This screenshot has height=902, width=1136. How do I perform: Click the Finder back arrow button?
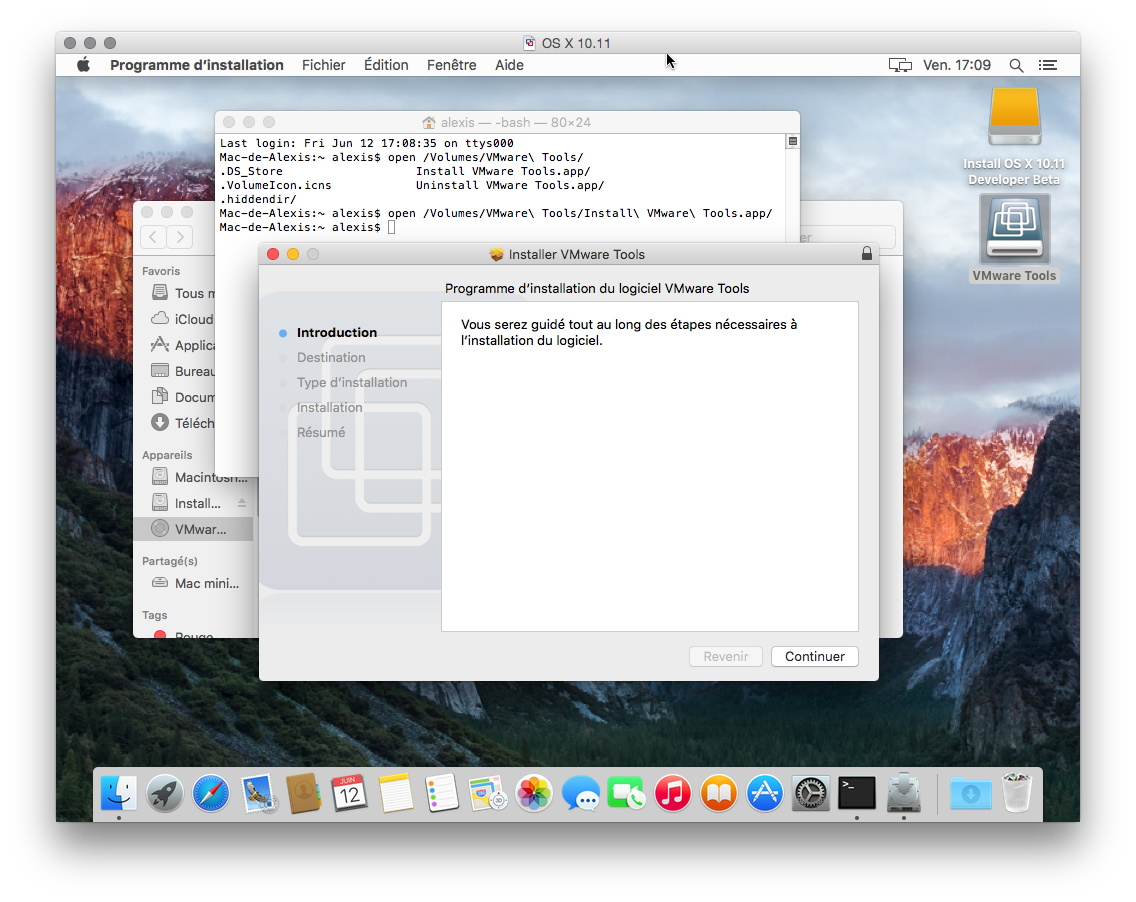(x=153, y=236)
